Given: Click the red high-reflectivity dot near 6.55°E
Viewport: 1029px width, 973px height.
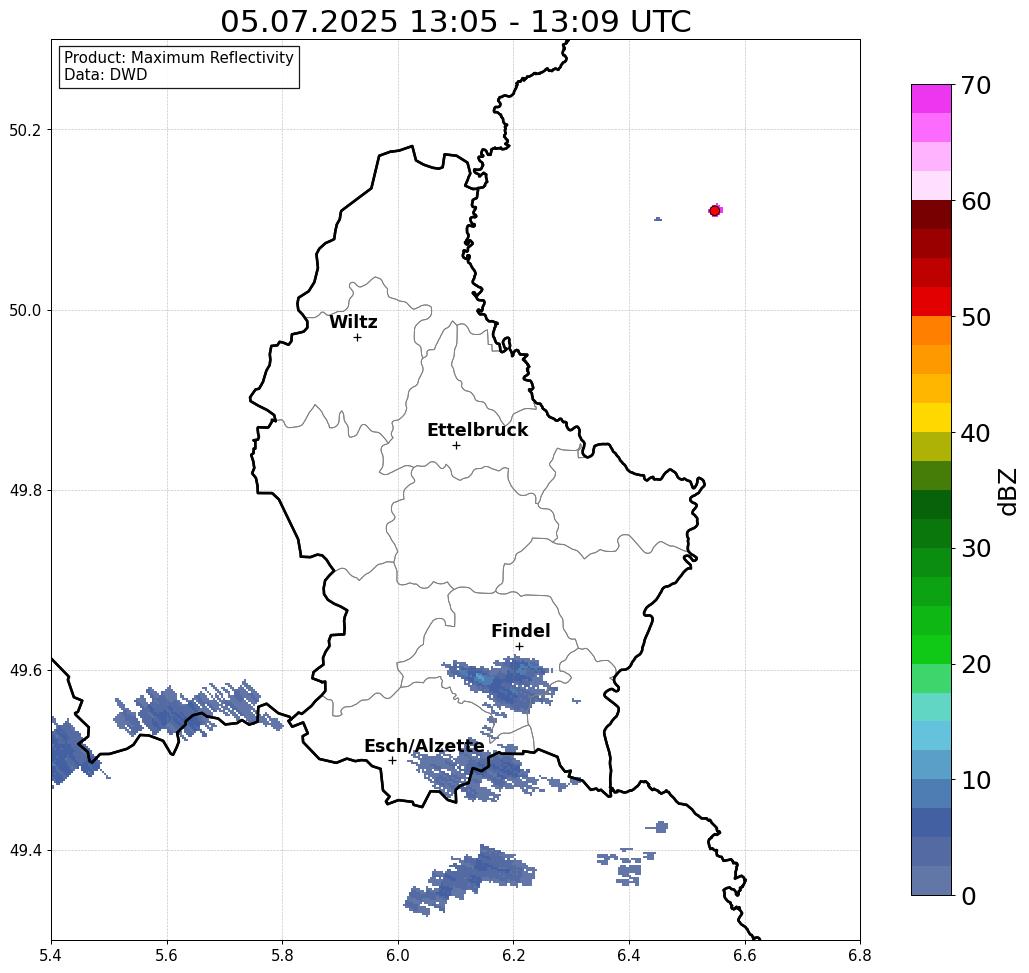Looking at the screenshot, I should pyautogui.click(x=715, y=211).
